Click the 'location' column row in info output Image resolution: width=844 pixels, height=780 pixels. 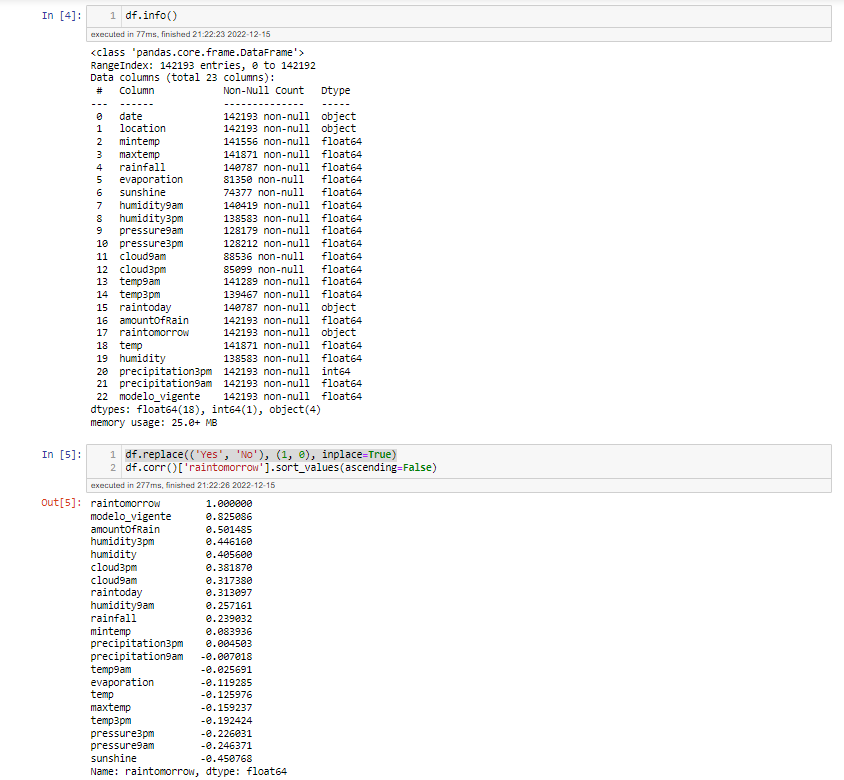click(226, 129)
